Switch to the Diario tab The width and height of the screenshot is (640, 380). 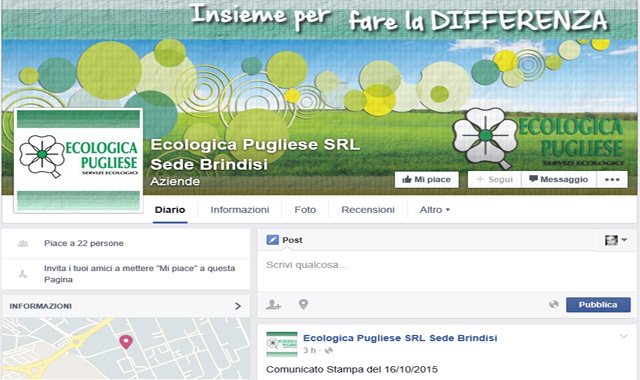170,210
